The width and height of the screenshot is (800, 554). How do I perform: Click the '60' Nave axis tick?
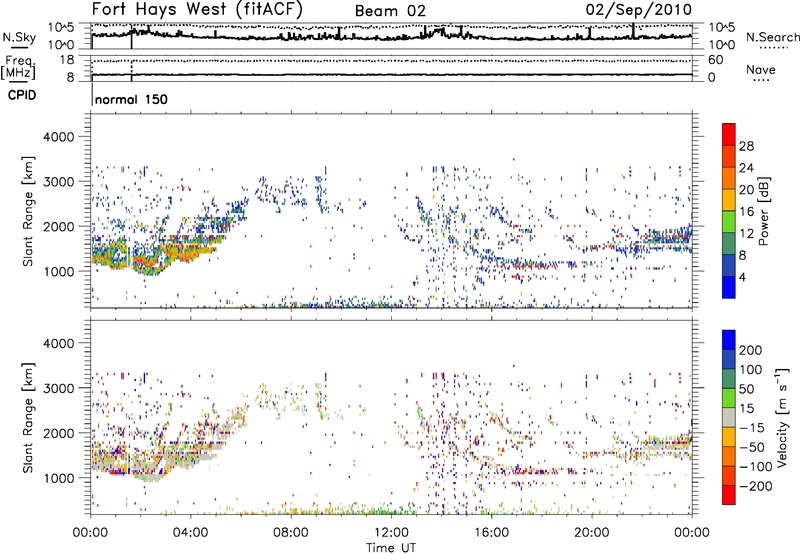pos(716,60)
